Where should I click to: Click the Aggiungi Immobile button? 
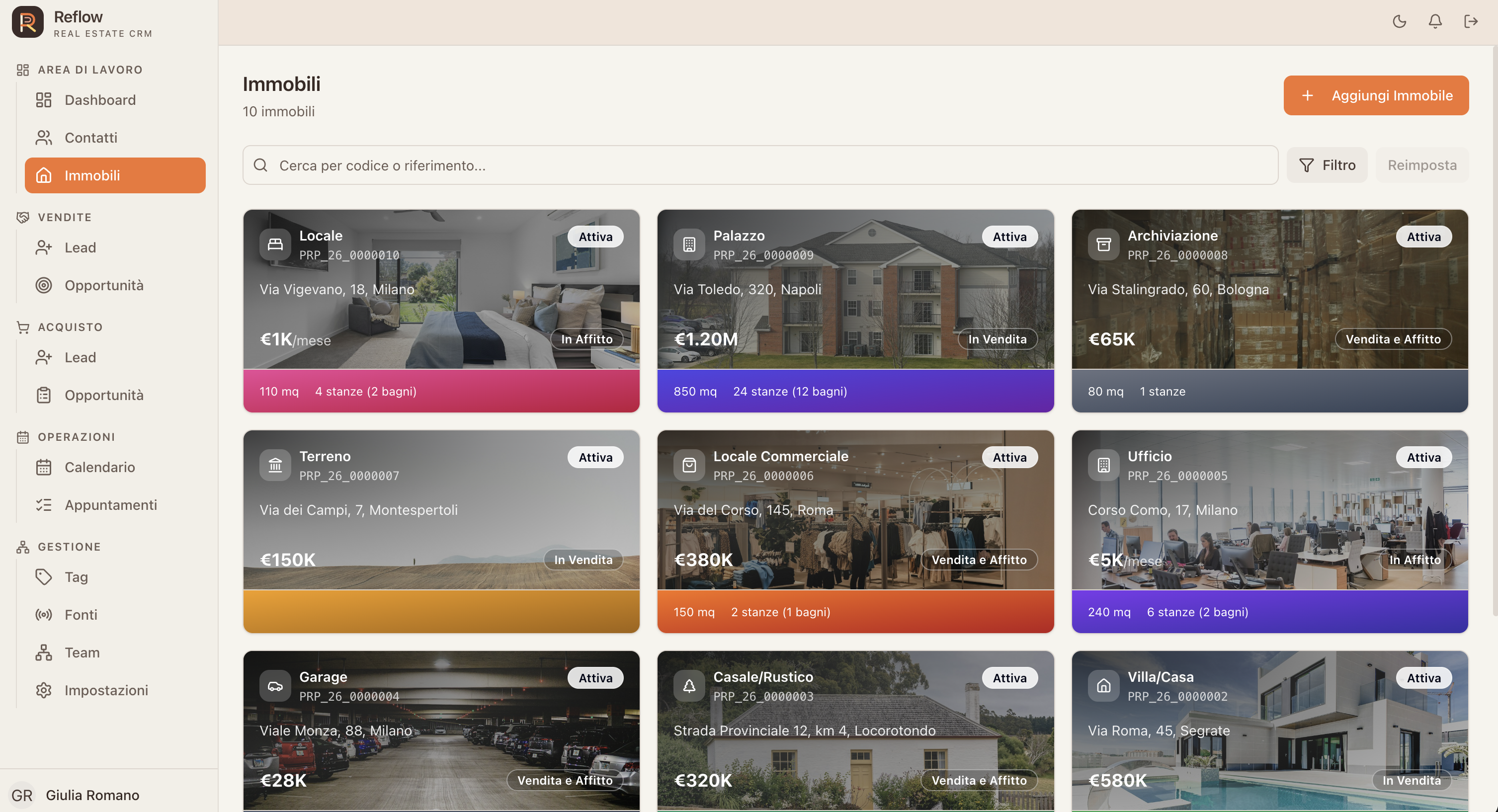[1376, 95]
